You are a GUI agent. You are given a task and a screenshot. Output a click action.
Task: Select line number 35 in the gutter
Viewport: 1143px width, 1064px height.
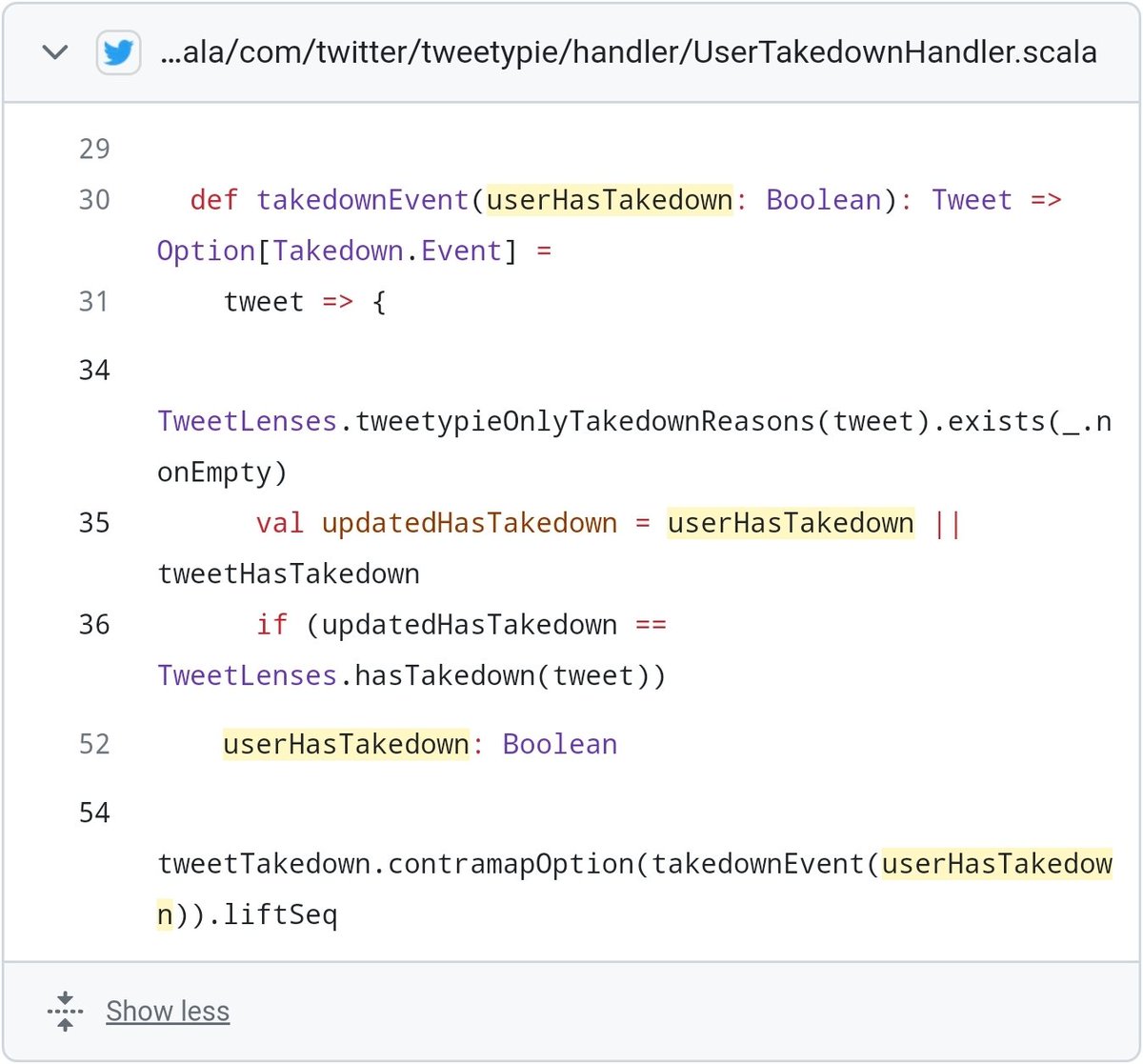pyautogui.click(x=94, y=523)
